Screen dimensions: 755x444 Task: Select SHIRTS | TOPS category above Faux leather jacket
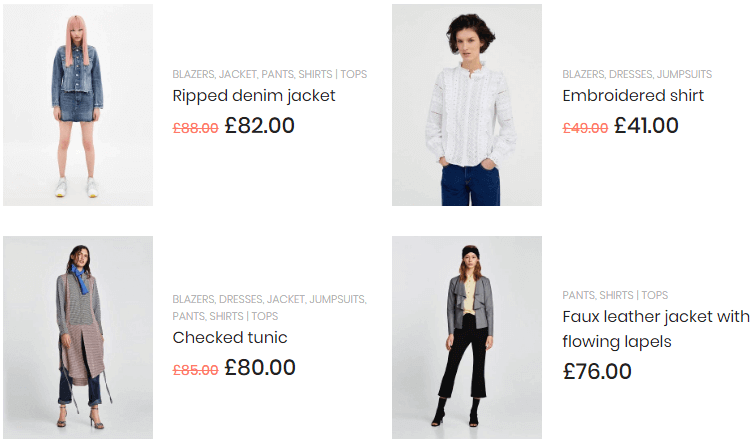634,295
